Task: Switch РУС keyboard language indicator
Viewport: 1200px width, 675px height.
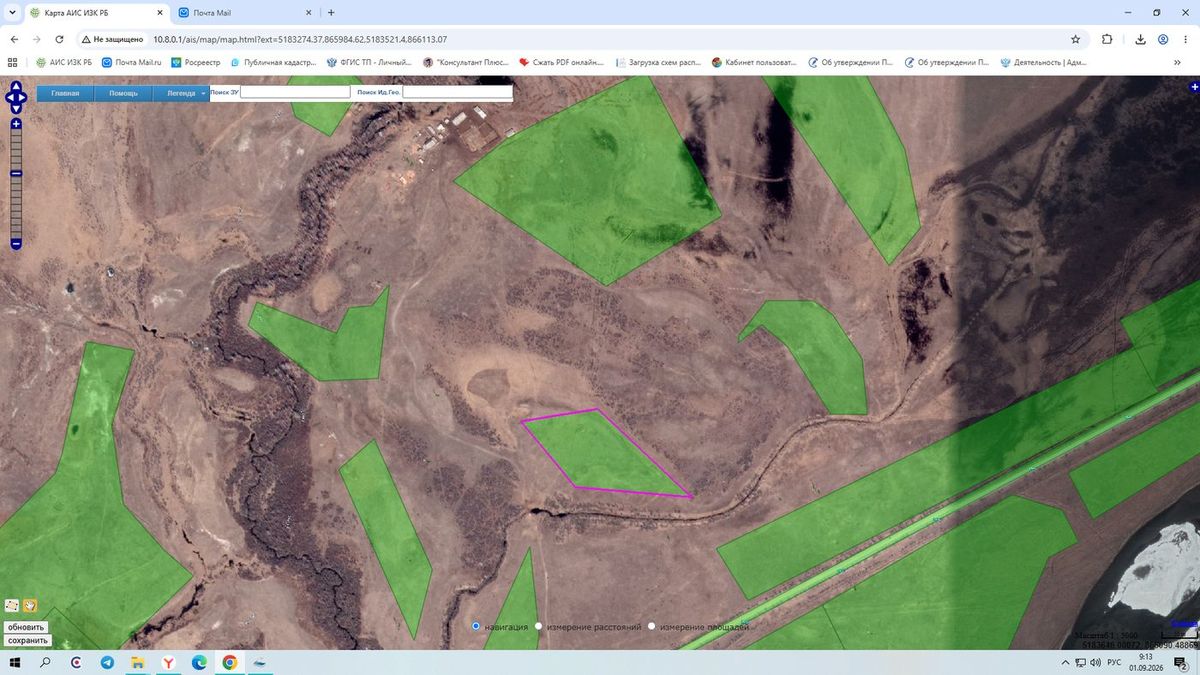Action: 1113,662
